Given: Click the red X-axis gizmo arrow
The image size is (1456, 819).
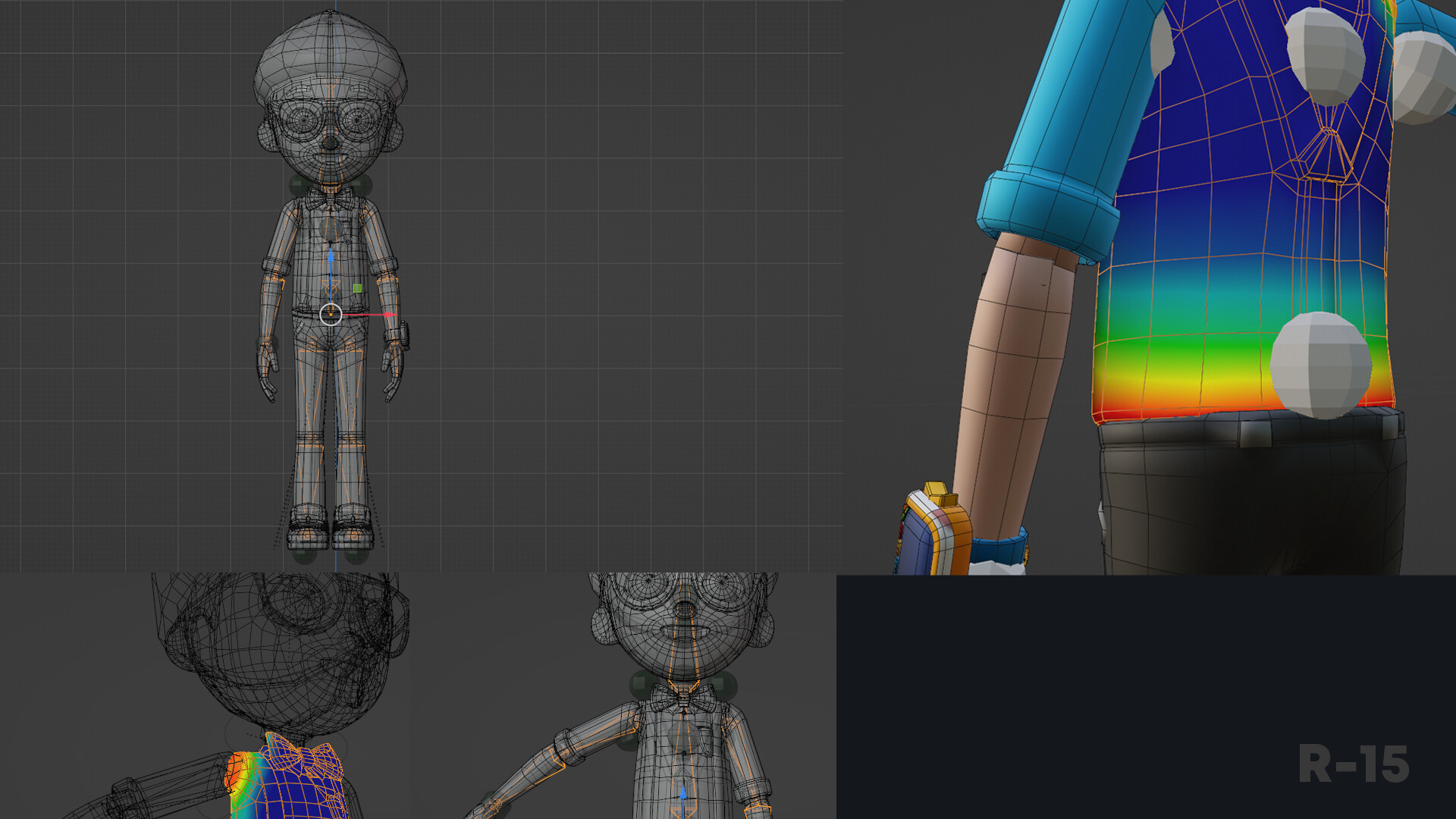Looking at the screenshot, I should click(388, 314).
